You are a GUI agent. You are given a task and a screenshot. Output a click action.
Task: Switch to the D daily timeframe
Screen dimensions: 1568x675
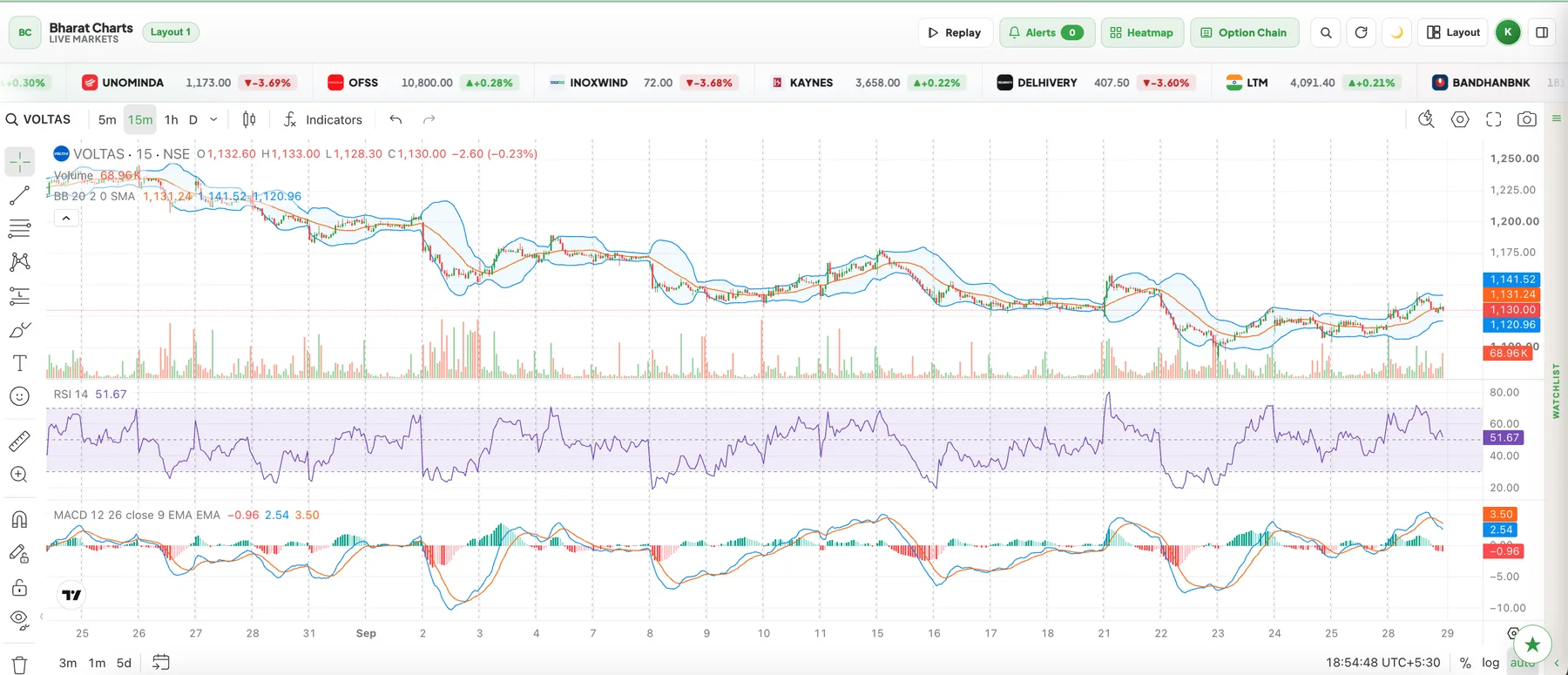coord(193,119)
